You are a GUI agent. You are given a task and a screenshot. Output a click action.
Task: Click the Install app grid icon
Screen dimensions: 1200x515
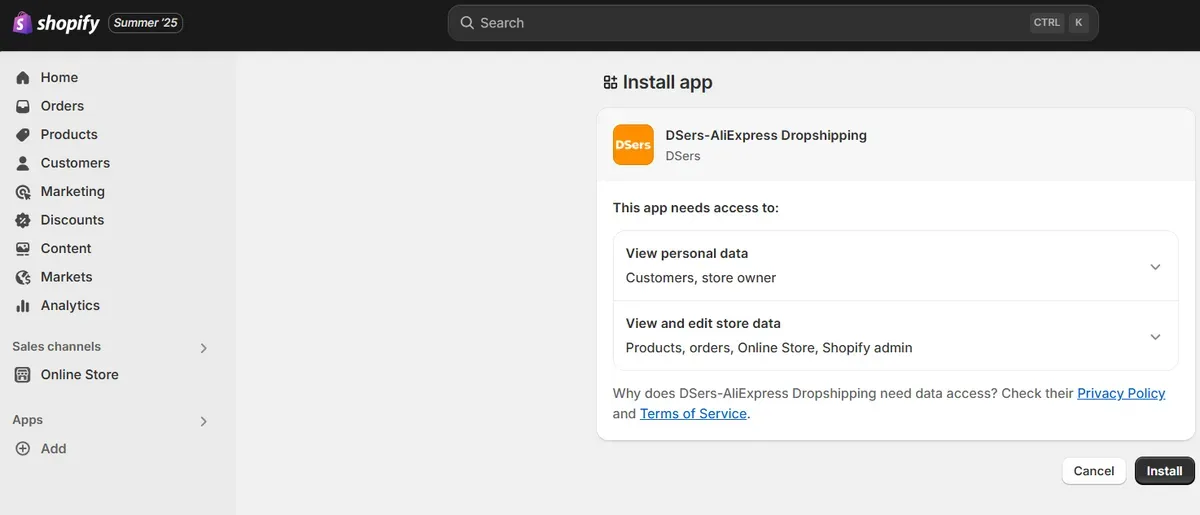610,83
